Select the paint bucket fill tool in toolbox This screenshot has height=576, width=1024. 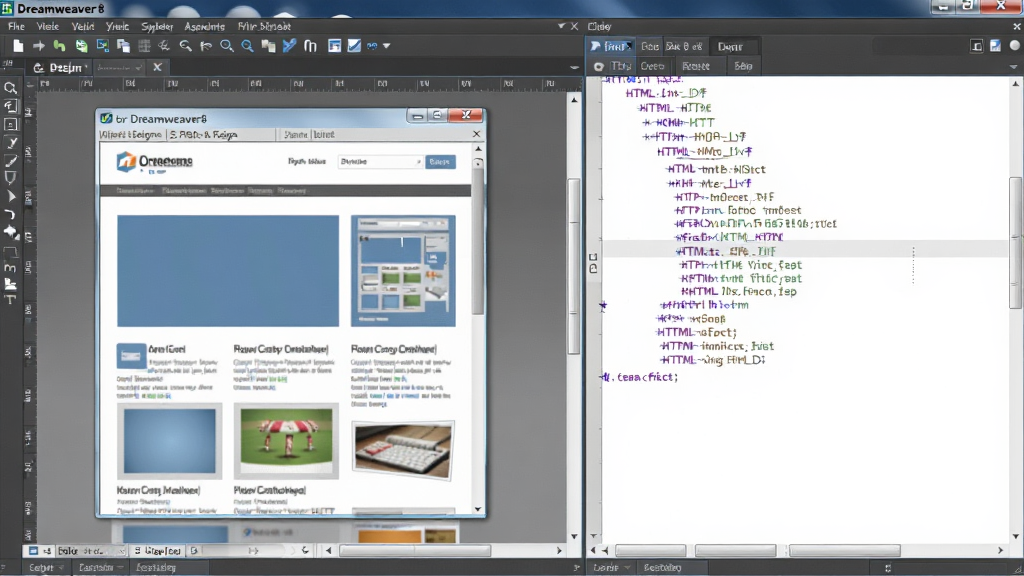(10, 232)
